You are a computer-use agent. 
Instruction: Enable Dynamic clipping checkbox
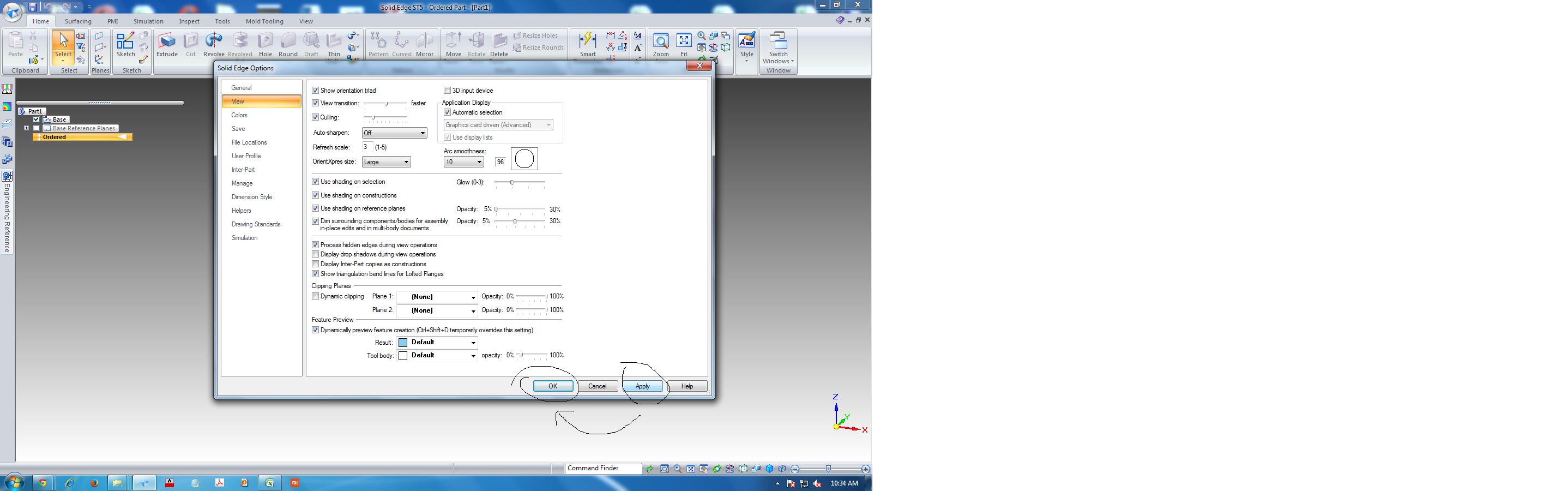pyautogui.click(x=315, y=296)
